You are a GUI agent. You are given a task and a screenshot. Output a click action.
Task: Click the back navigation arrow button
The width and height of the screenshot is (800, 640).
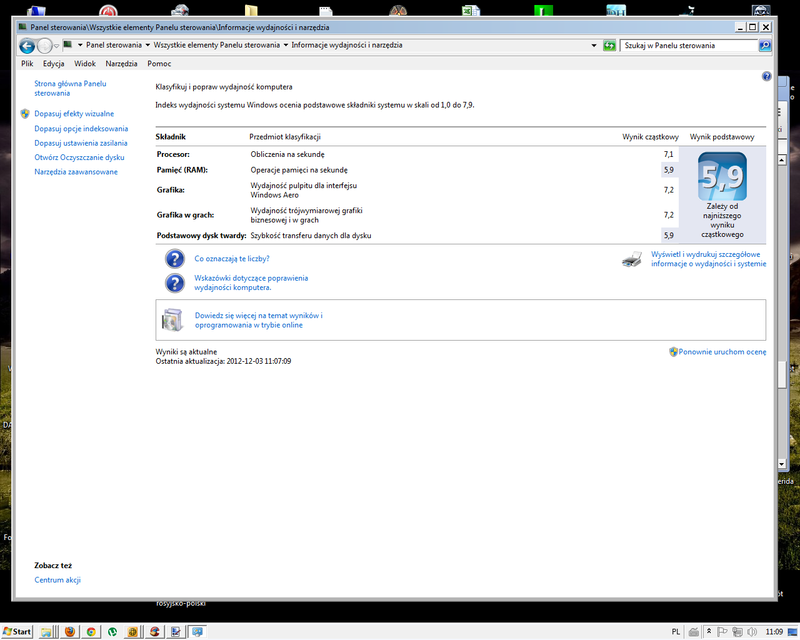point(27,45)
